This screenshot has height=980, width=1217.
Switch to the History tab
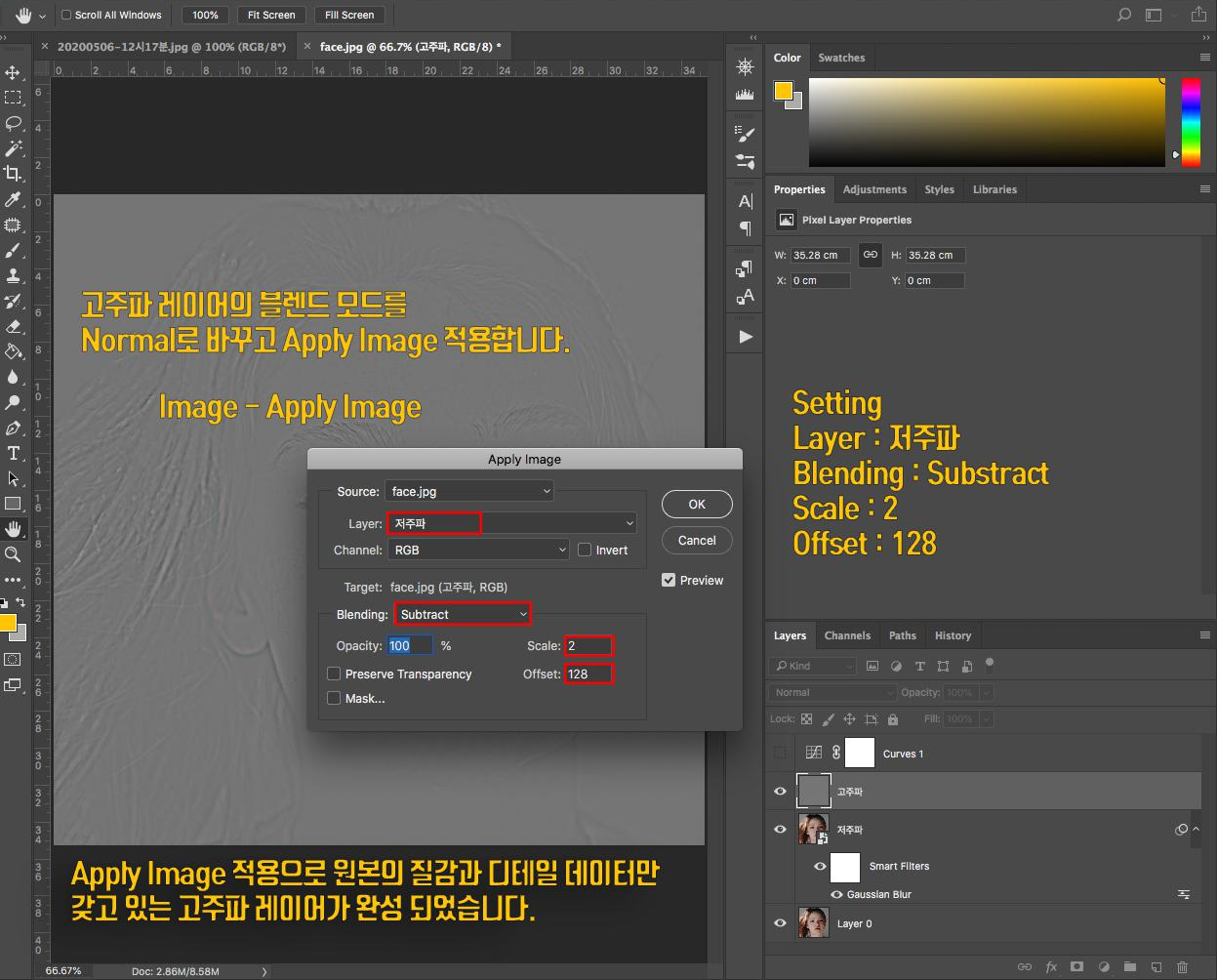953,635
